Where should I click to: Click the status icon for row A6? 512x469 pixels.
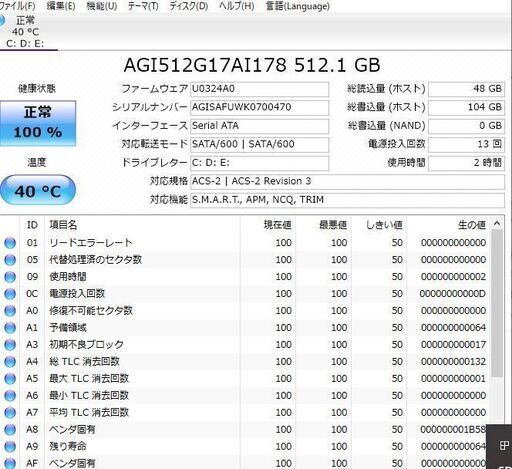(10, 396)
